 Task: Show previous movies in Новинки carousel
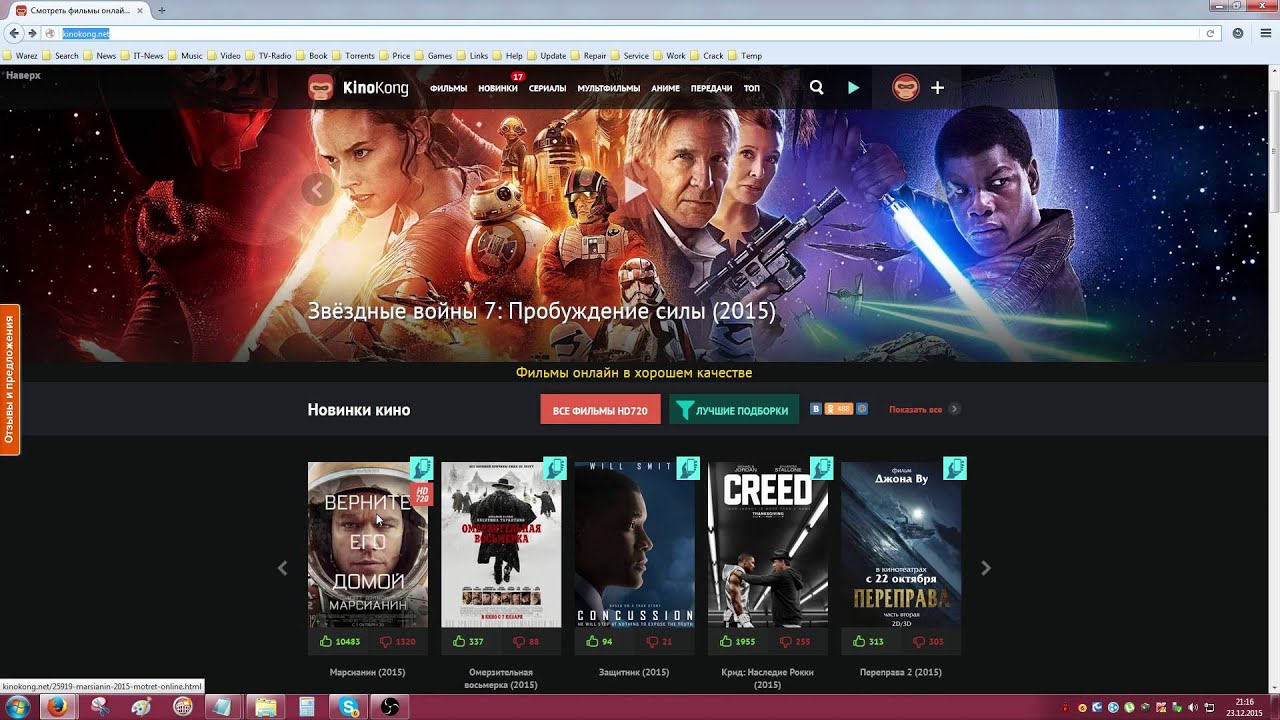[282, 568]
